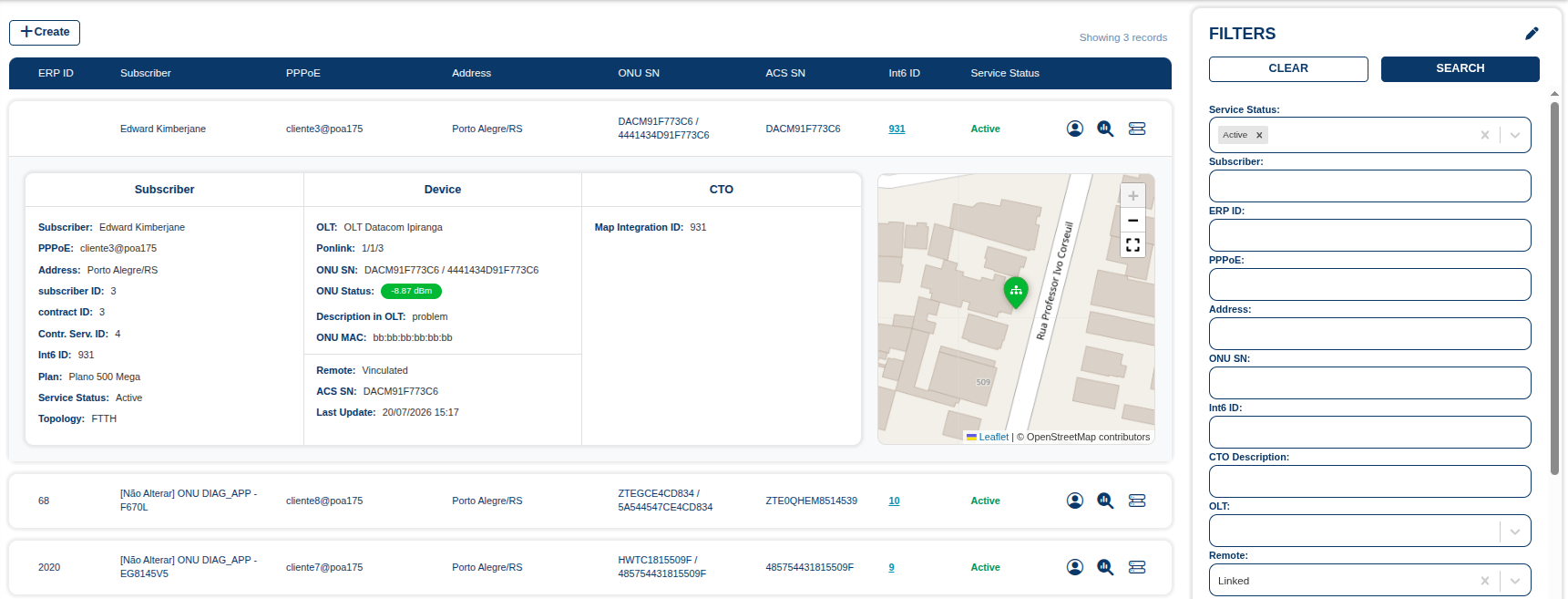The height and width of the screenshot is (599, 1568).
Task: Focus the ERP ID filter input
Action: click(x=1369, y=235)
